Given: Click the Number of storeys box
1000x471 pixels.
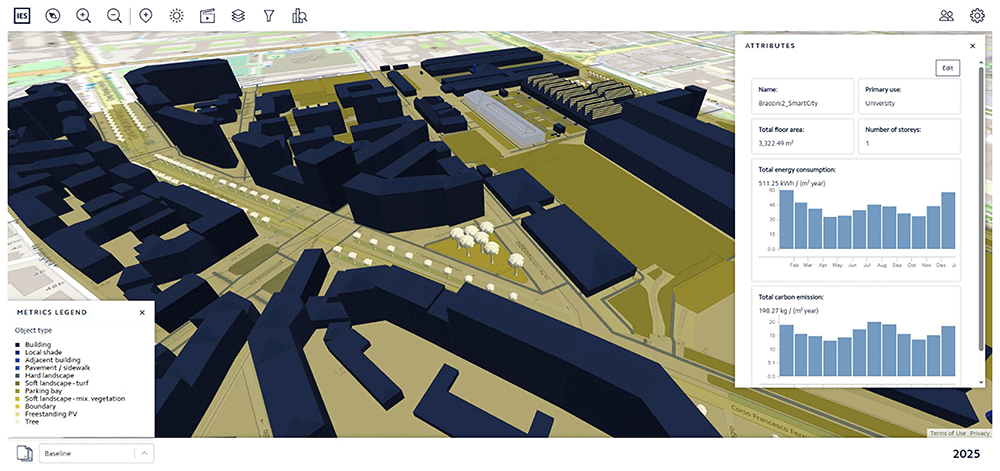Looking at the screenshot, I should 909,136.
